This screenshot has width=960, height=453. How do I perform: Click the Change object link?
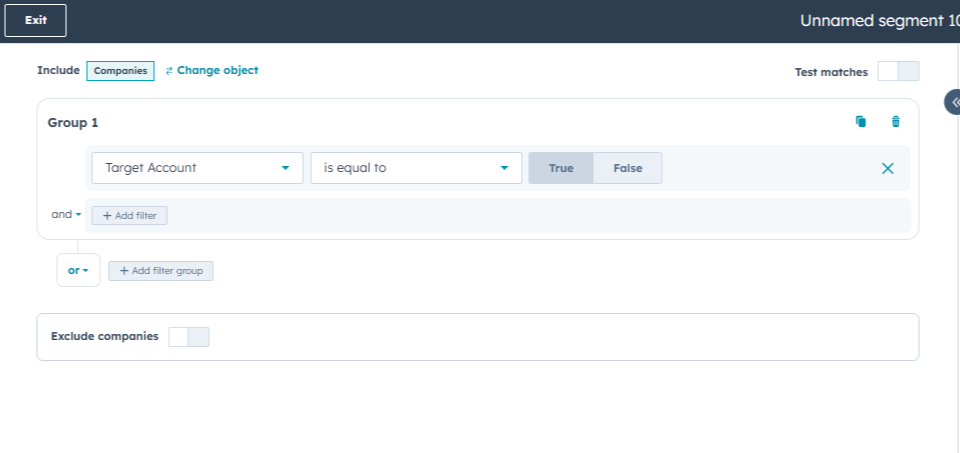tap(212, 71)
